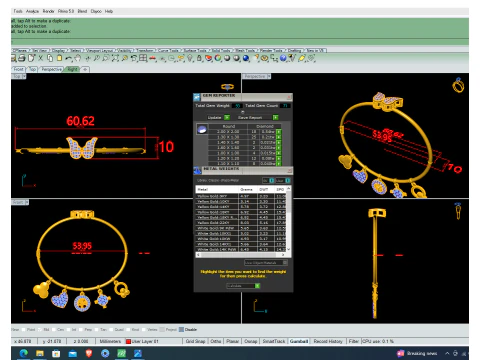Click the Filter box in status bar
The image size is (480, 360).
click(x=354, y=341)
